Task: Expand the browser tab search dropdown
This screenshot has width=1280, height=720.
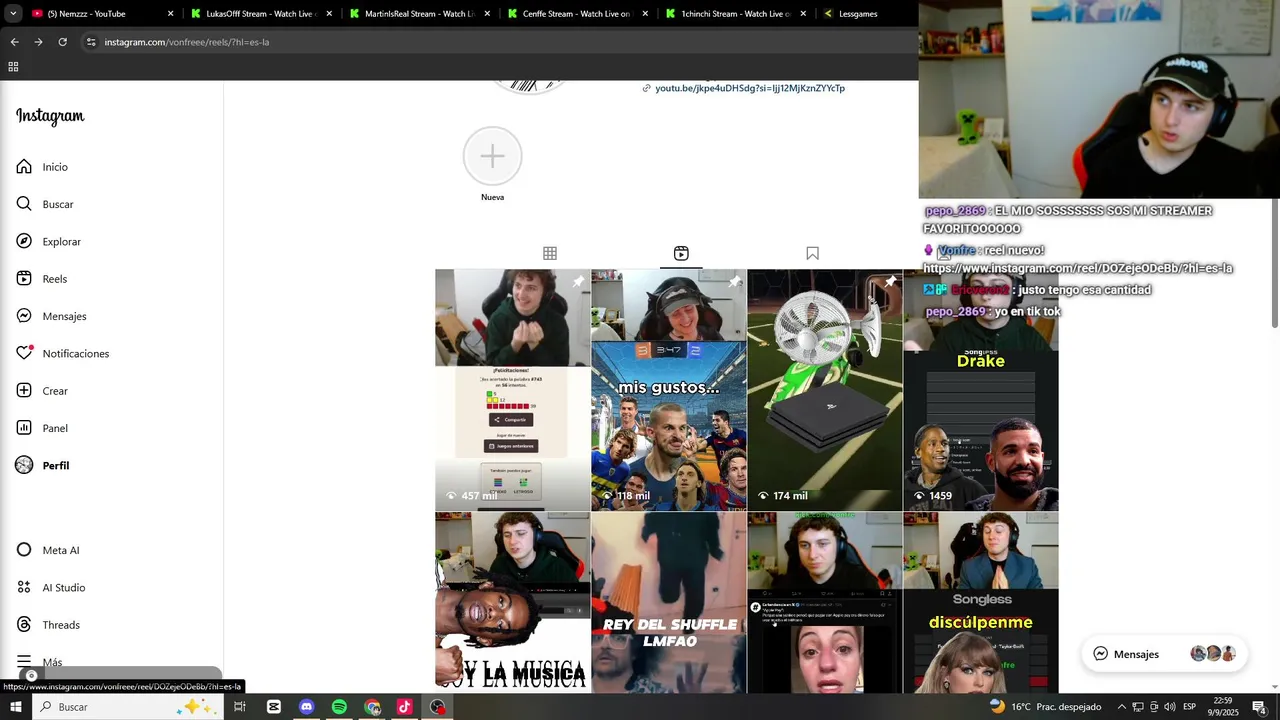Action: pyautogui.click(x=13, y=14)
